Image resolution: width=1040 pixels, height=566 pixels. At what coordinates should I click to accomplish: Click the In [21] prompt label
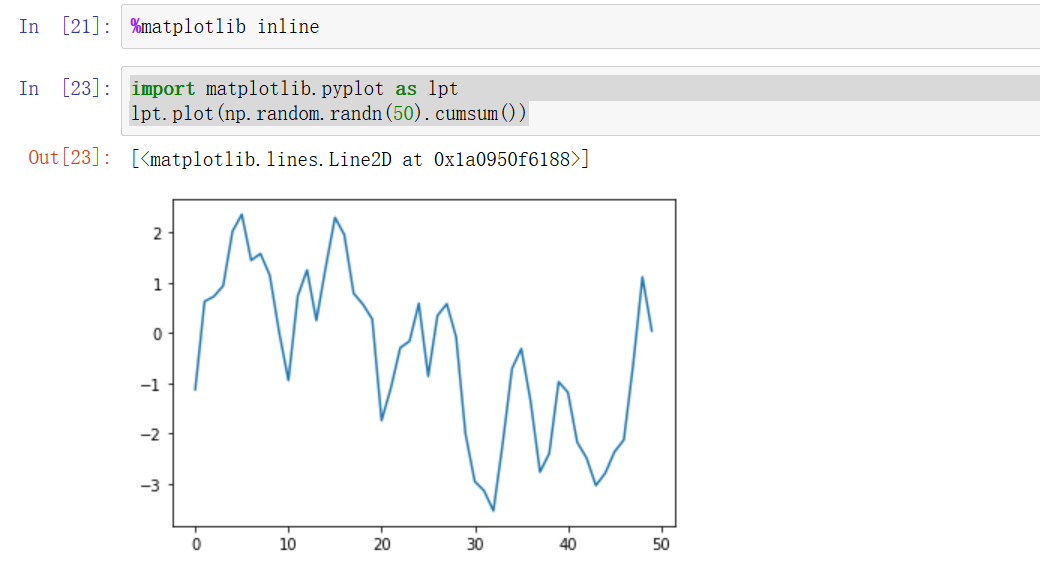pos(65,27)
